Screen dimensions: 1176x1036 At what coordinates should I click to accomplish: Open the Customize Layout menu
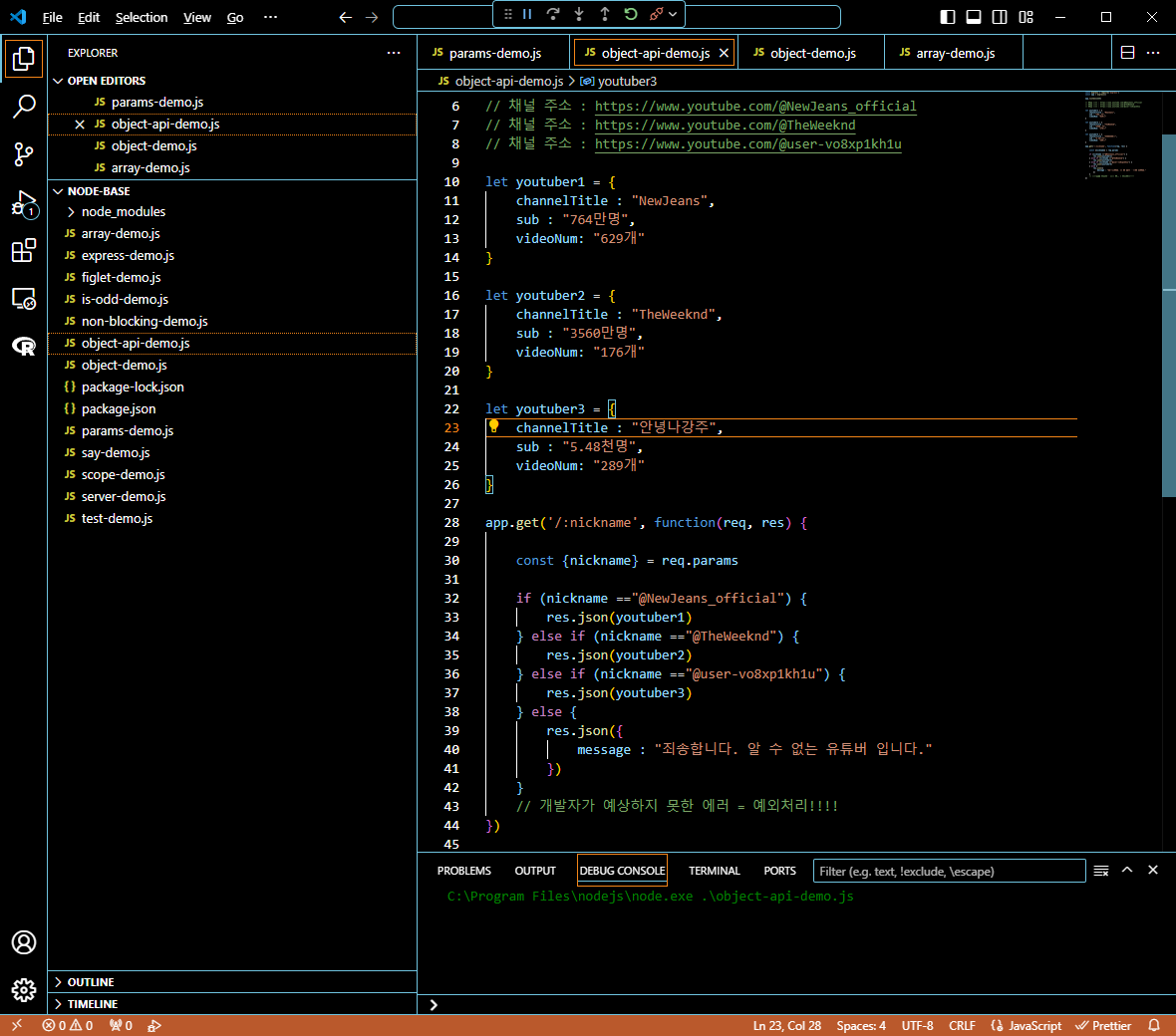tap(1026, 17)
